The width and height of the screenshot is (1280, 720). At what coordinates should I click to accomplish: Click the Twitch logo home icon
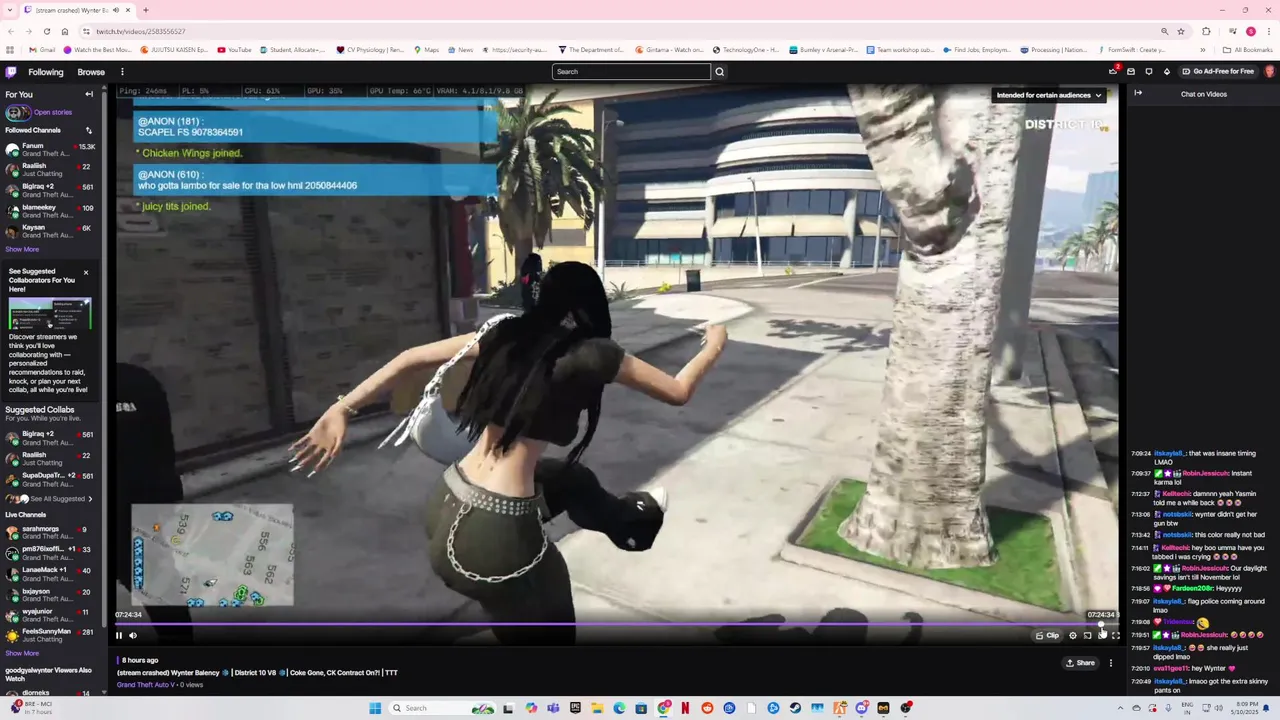point(11,72)
